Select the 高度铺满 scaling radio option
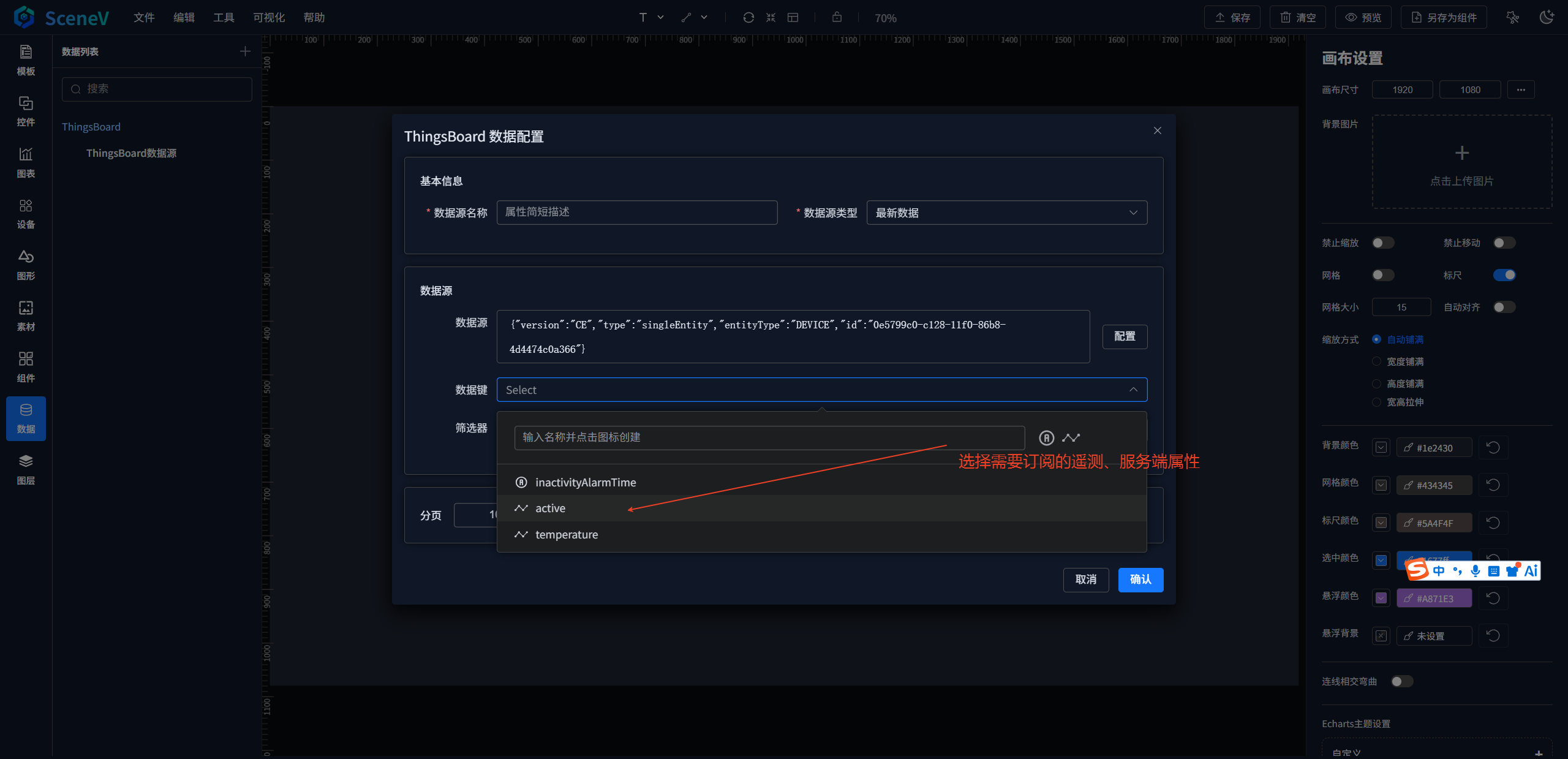Screen dimensions: 1568x759 [1376, 383]
